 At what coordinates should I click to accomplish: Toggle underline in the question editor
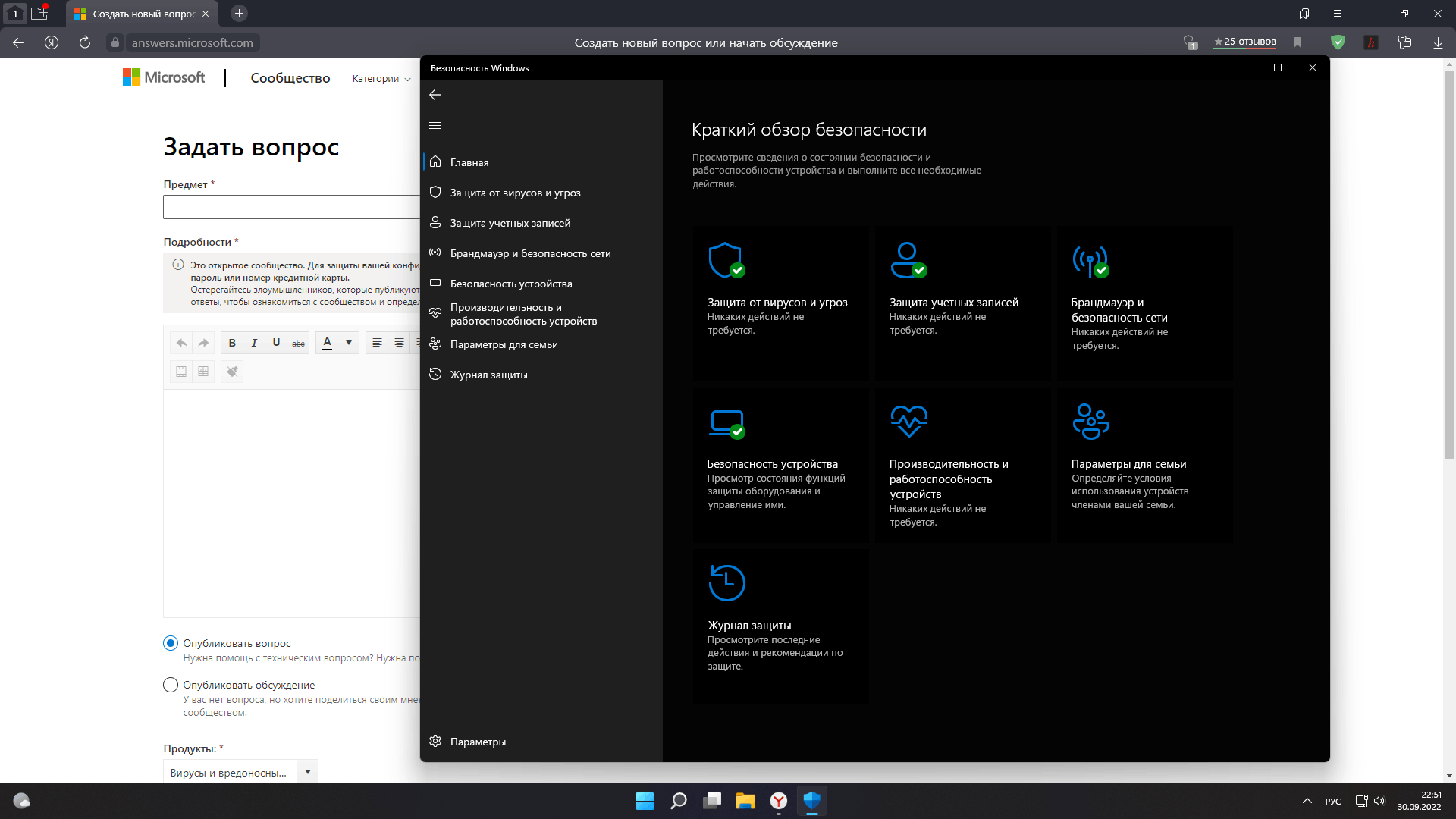(x=276, y=343)
